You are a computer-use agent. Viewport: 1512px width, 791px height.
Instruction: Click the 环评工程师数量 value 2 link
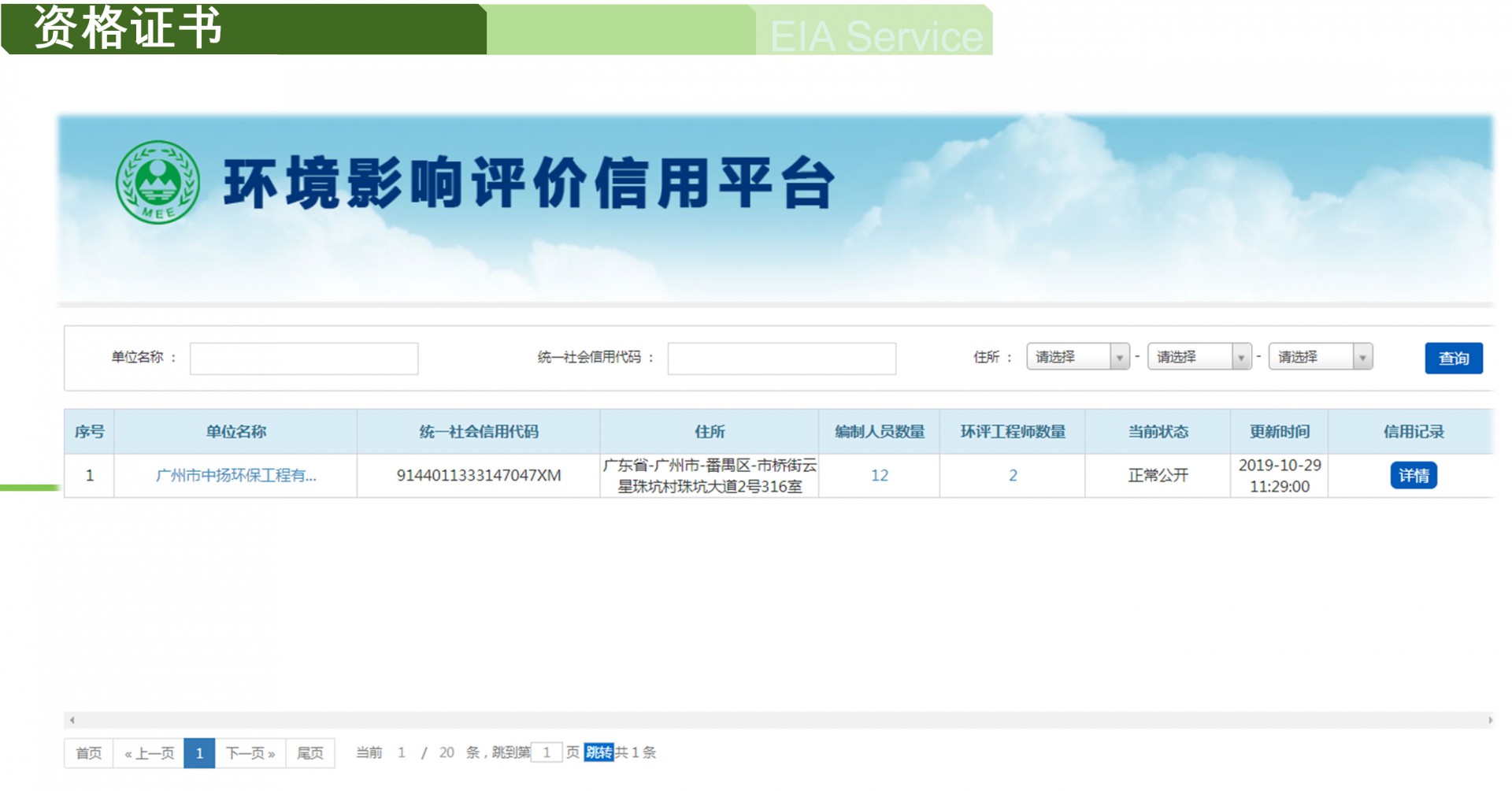click(x=1013, y=475)
